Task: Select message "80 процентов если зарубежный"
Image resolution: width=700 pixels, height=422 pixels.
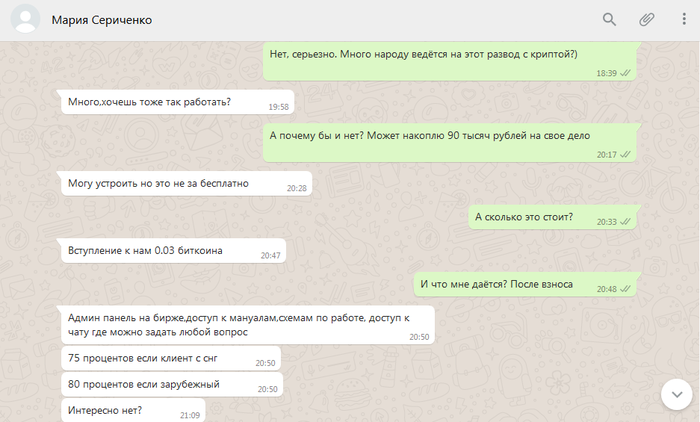Action: click(x=172, y=384)
